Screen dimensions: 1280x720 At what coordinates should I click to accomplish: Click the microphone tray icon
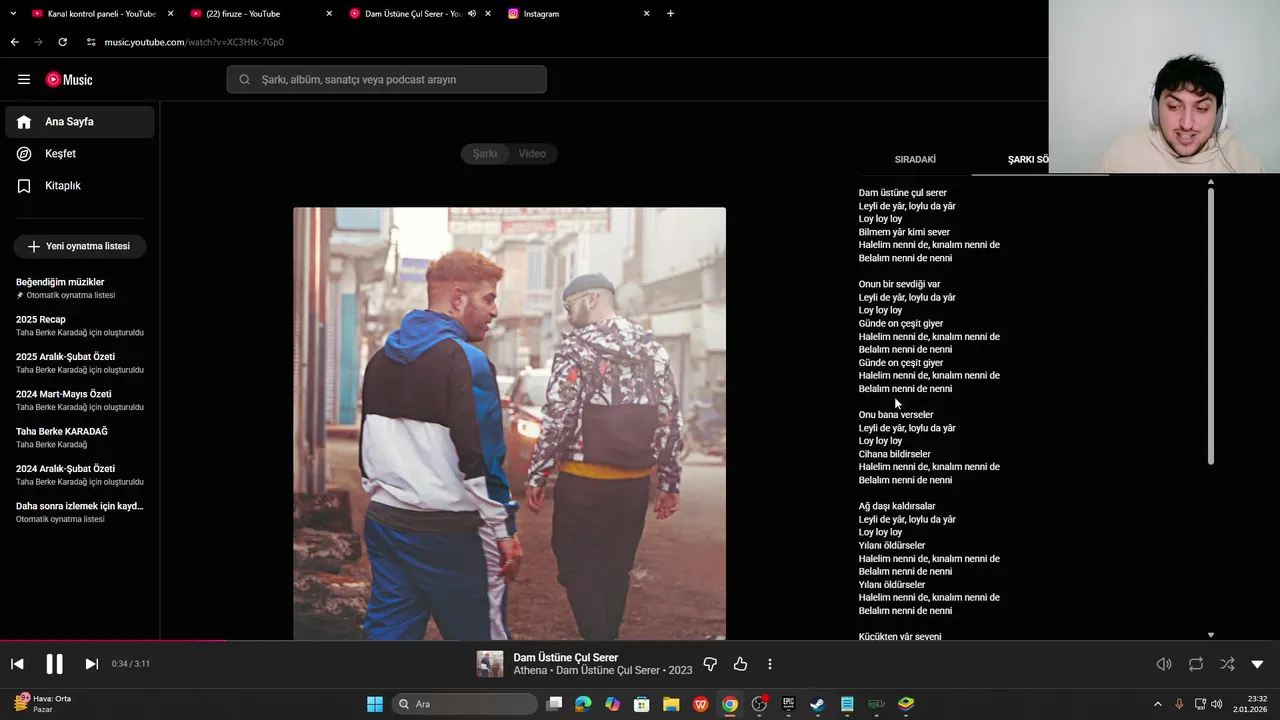pyautogui.click(x=1179, y=704)
